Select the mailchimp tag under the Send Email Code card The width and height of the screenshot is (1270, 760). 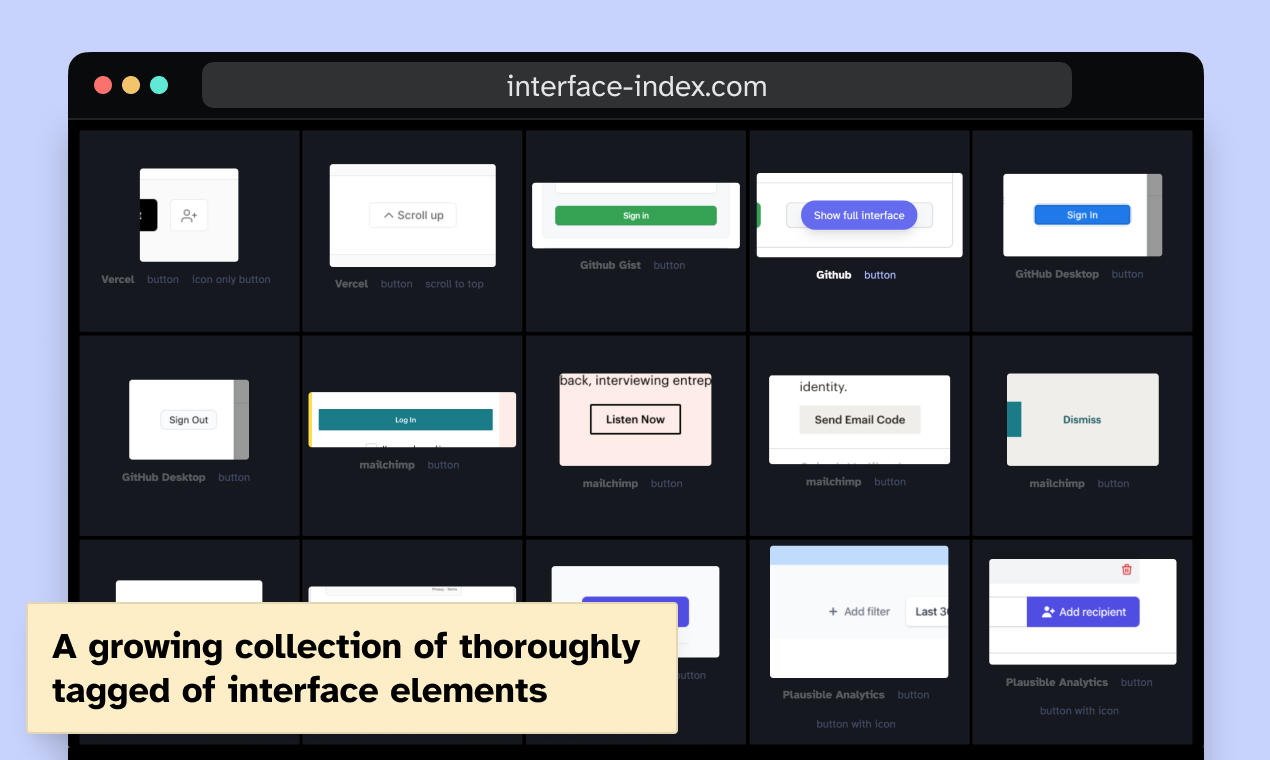(x=834, y=482)
